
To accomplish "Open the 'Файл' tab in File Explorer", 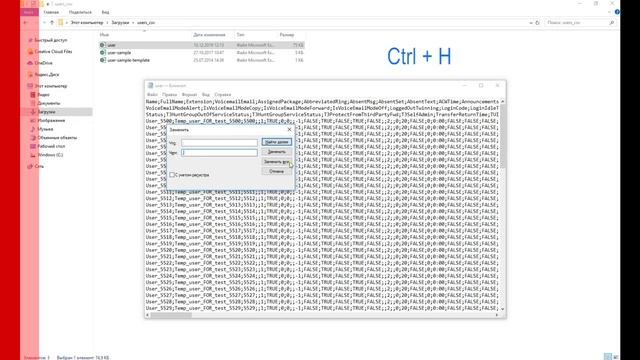I will [29, 12].
